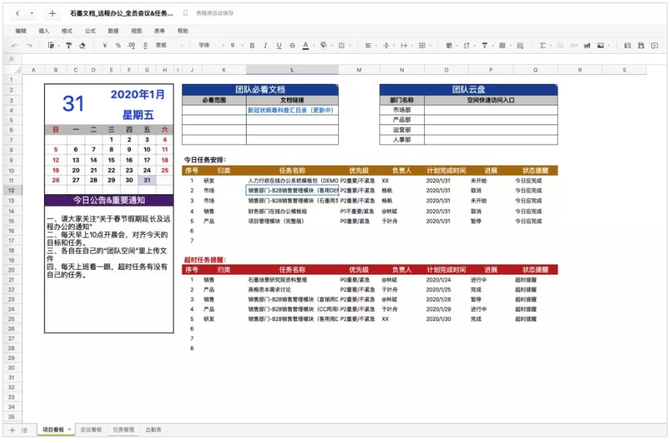Open the 新冠状病毒科普汇目录 link

291,111
